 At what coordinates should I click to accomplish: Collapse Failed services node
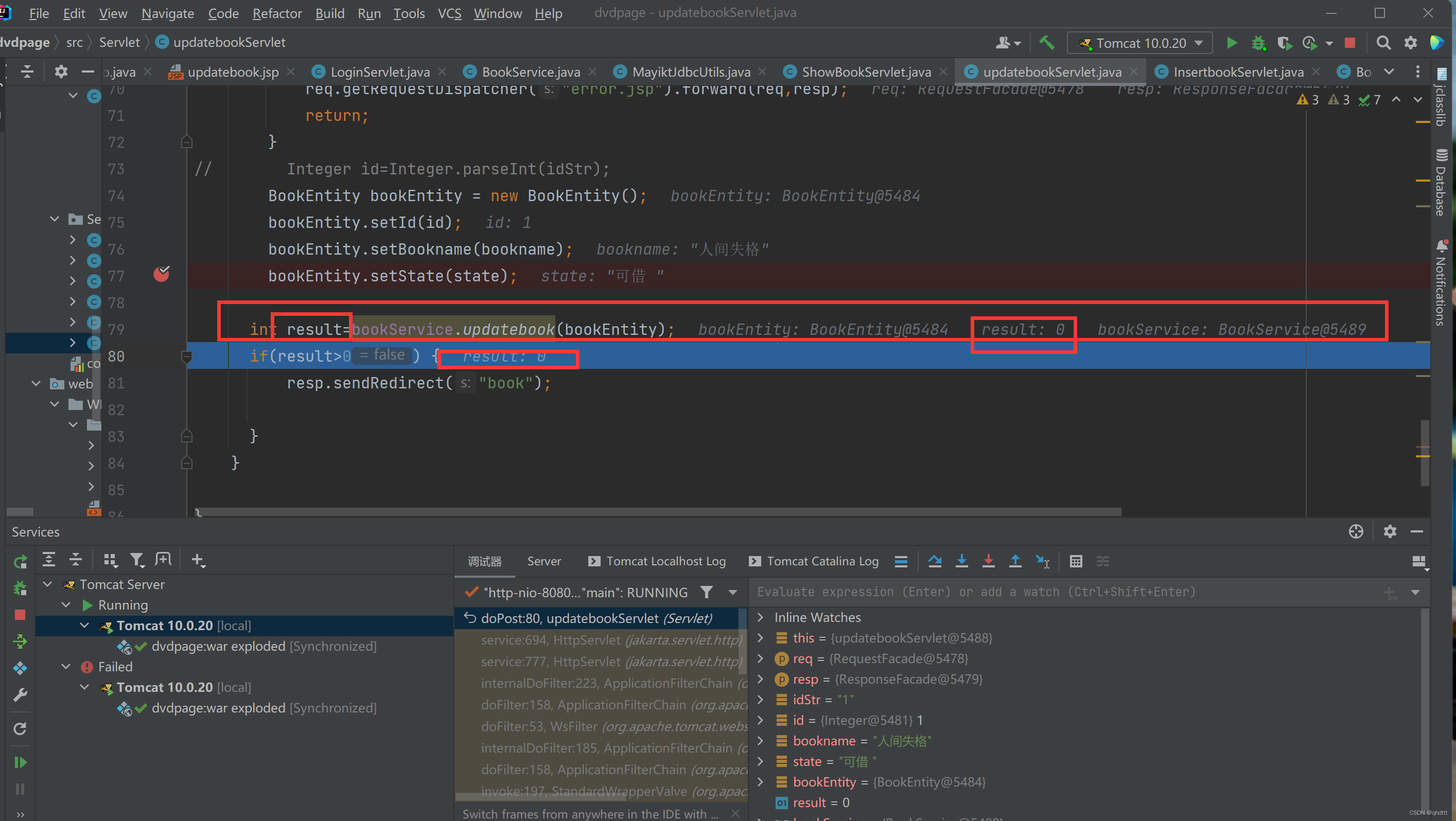point(66,666)
